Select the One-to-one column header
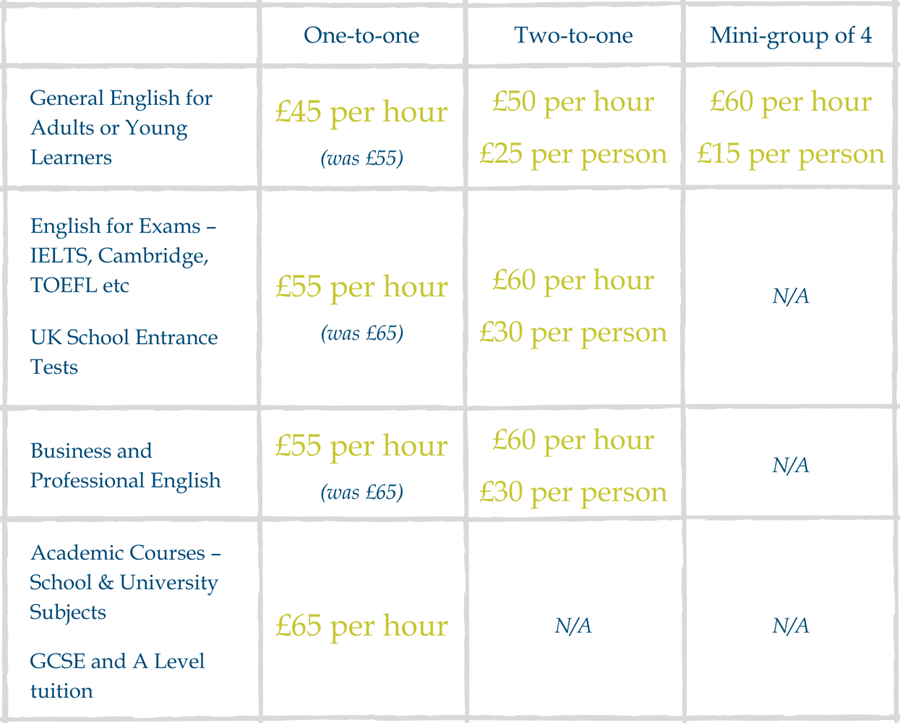 362,35
